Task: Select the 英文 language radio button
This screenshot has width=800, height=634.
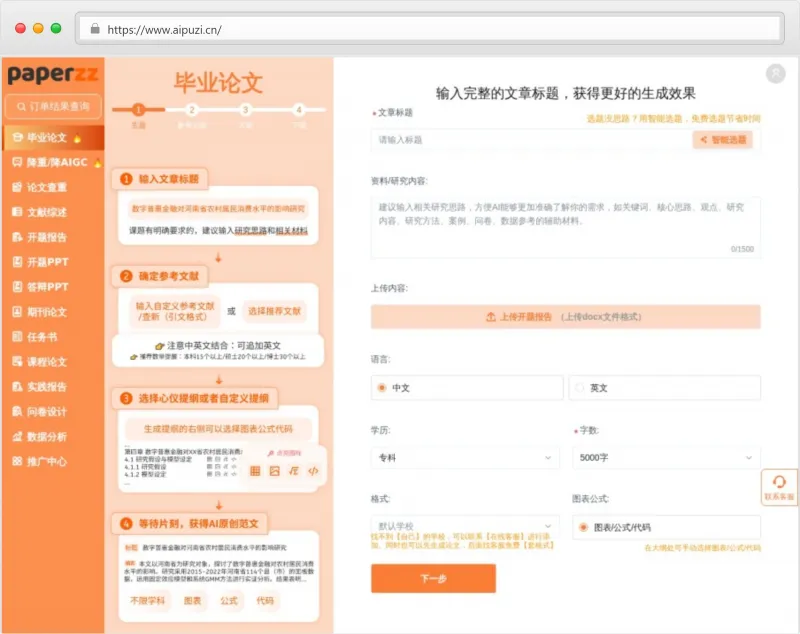Action: pos(581,387)
